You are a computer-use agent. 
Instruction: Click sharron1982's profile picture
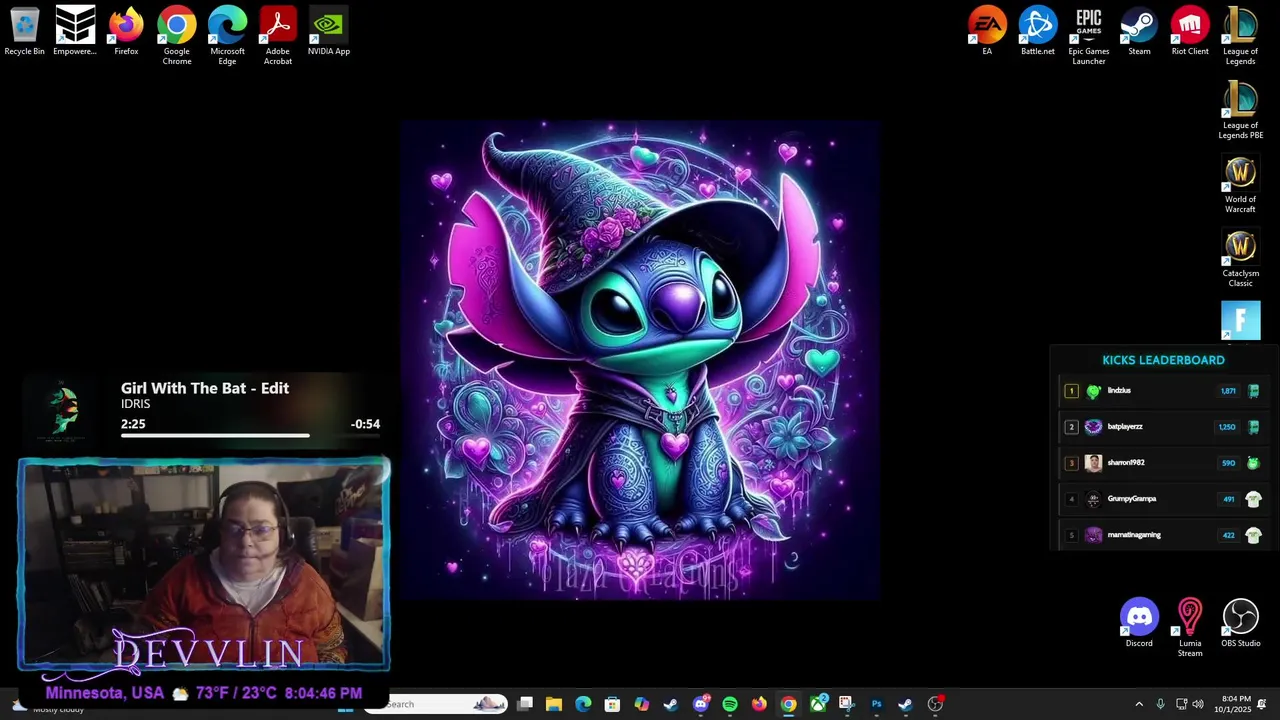[x=1093, y=463]
